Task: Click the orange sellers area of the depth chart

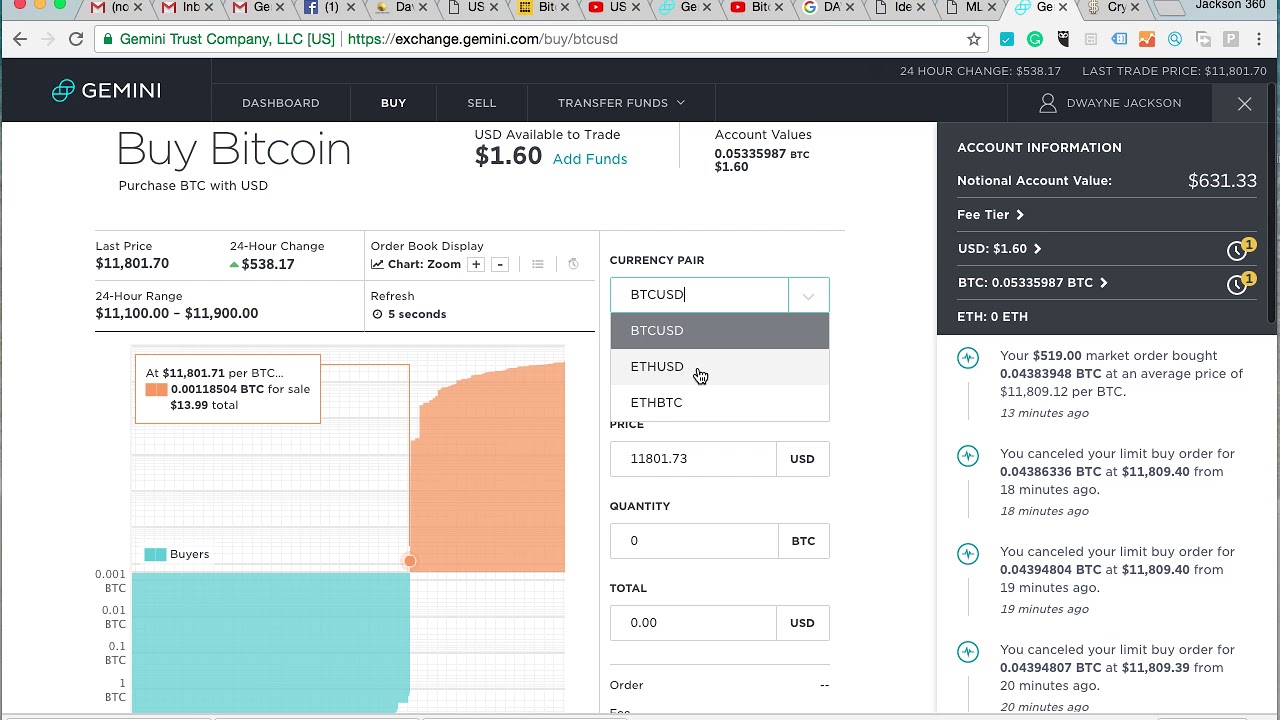Action: pyautogui.click(x=490, y=480)
